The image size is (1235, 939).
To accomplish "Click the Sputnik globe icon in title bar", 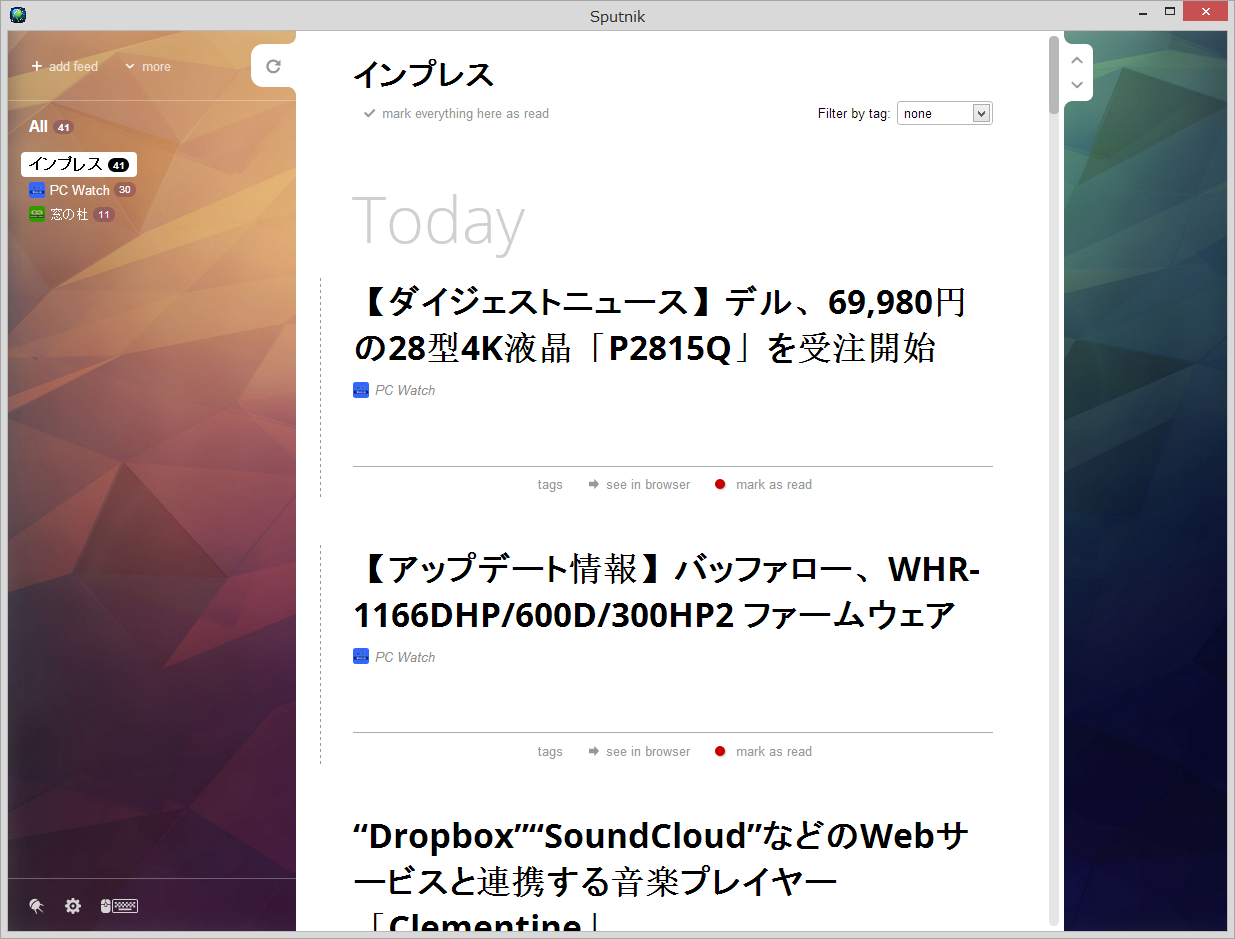I will point(17,15).
